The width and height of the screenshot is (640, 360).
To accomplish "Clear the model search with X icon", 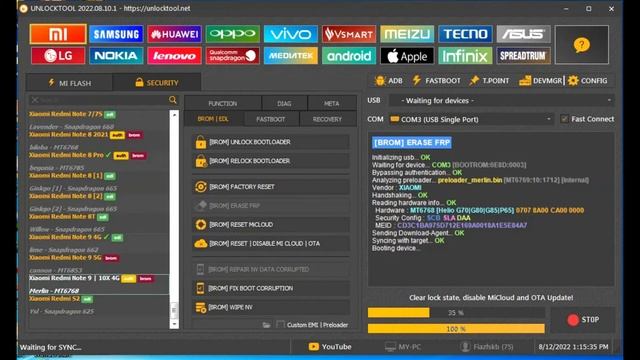I will click(35, 100).
